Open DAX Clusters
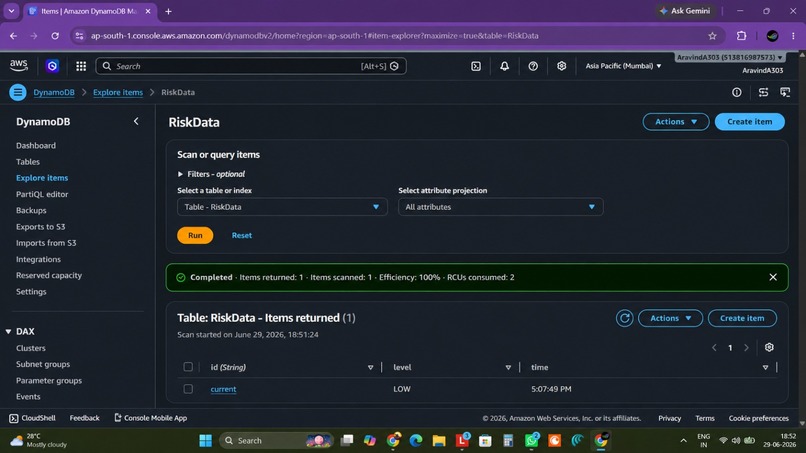 pos(31,348)
